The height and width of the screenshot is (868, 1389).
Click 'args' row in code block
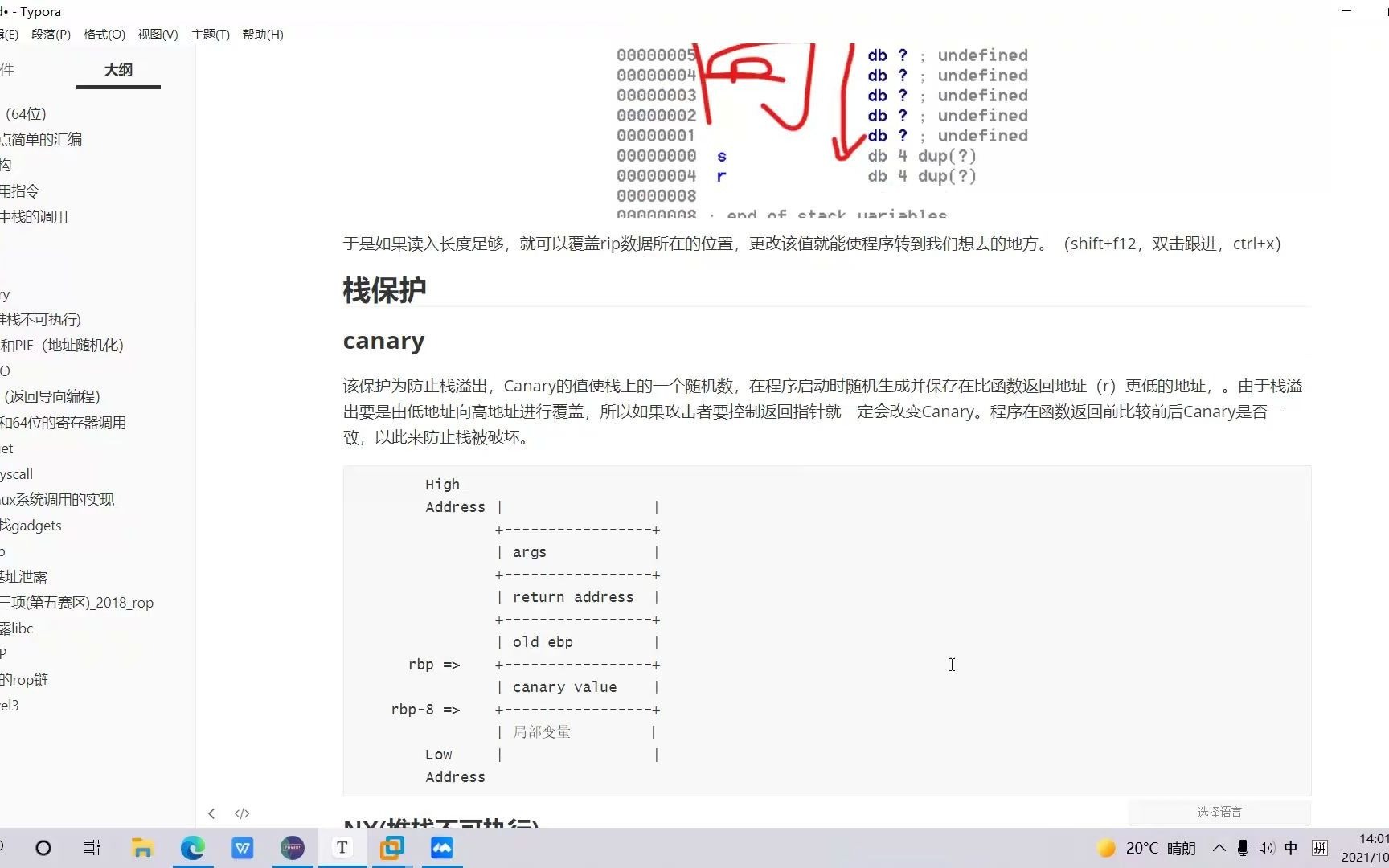click(530, 552)
